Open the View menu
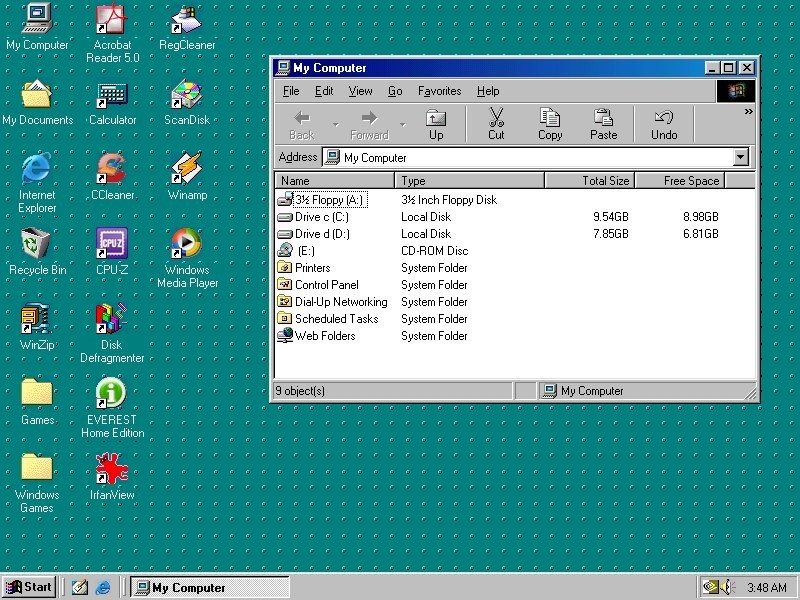This screenshot has width=800, height=600. (360, 91)
